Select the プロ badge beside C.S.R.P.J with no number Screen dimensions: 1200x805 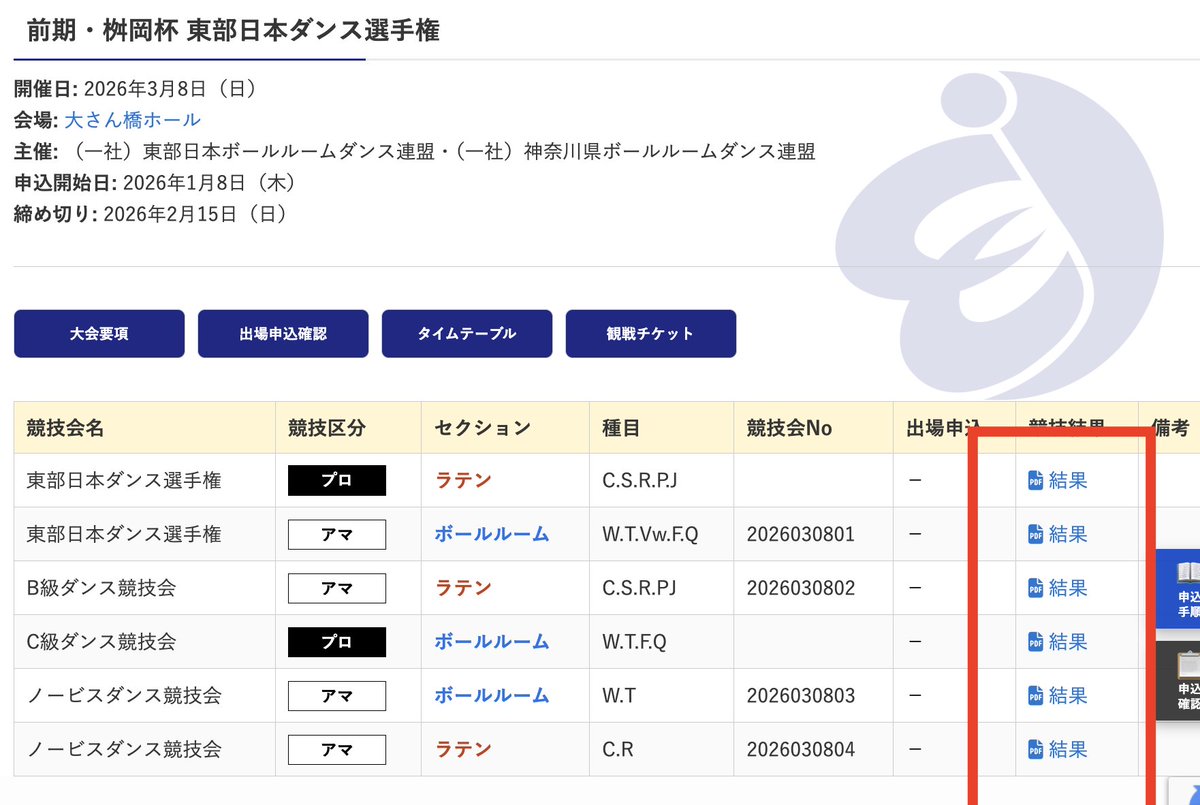(337, 481)
